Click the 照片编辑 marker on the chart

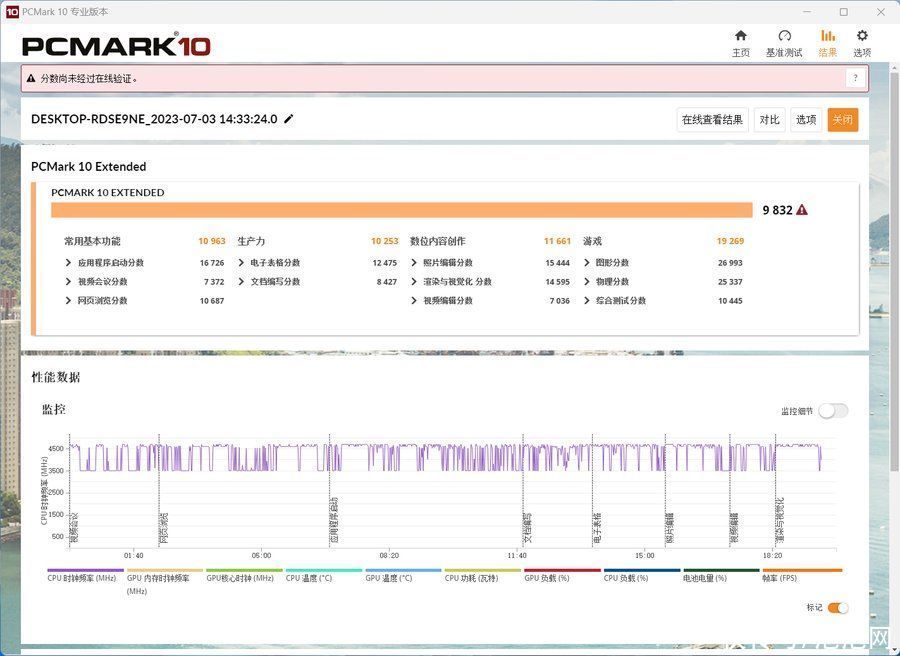click(669, 528)
